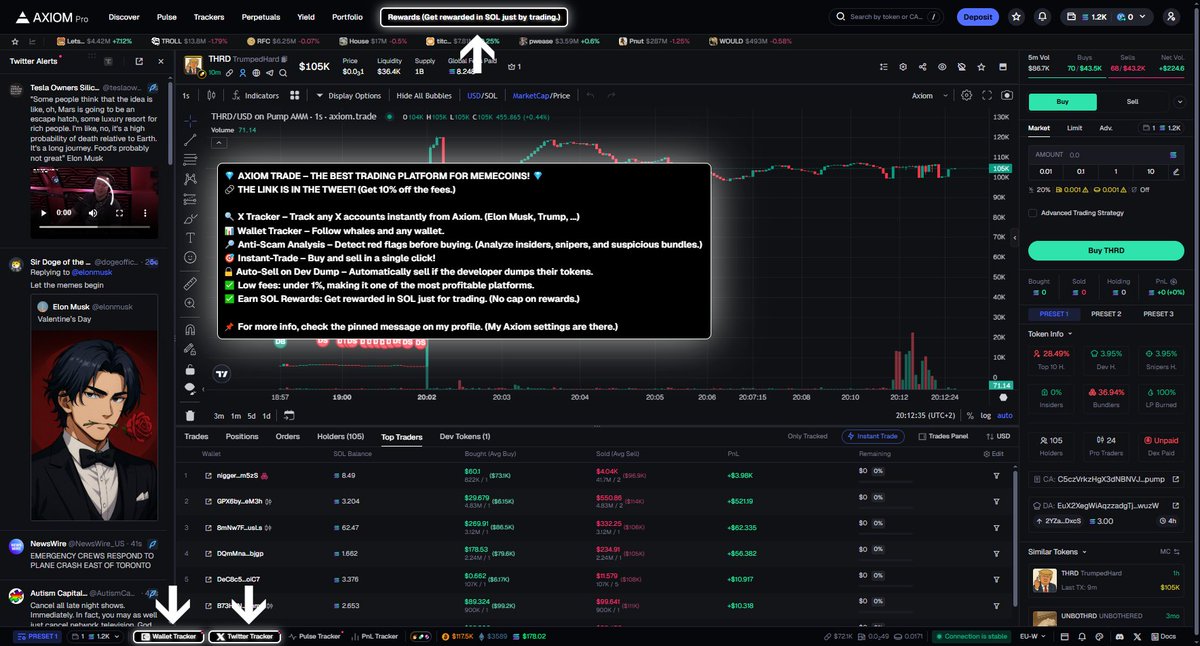Toggle auto scale on chart
1200x646 pixels.
tap(1005, 415)
